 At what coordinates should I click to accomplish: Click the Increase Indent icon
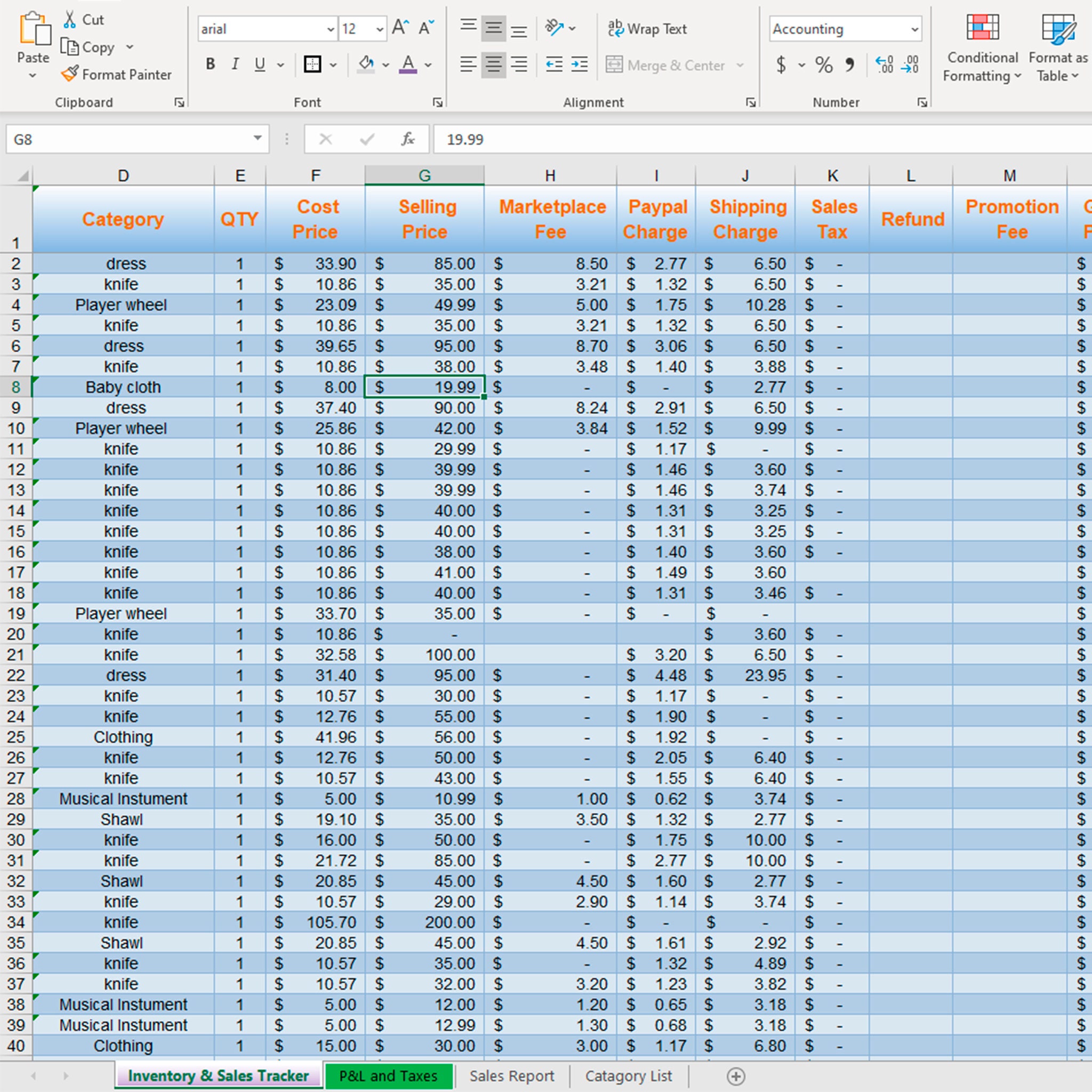tap(580, 65)
